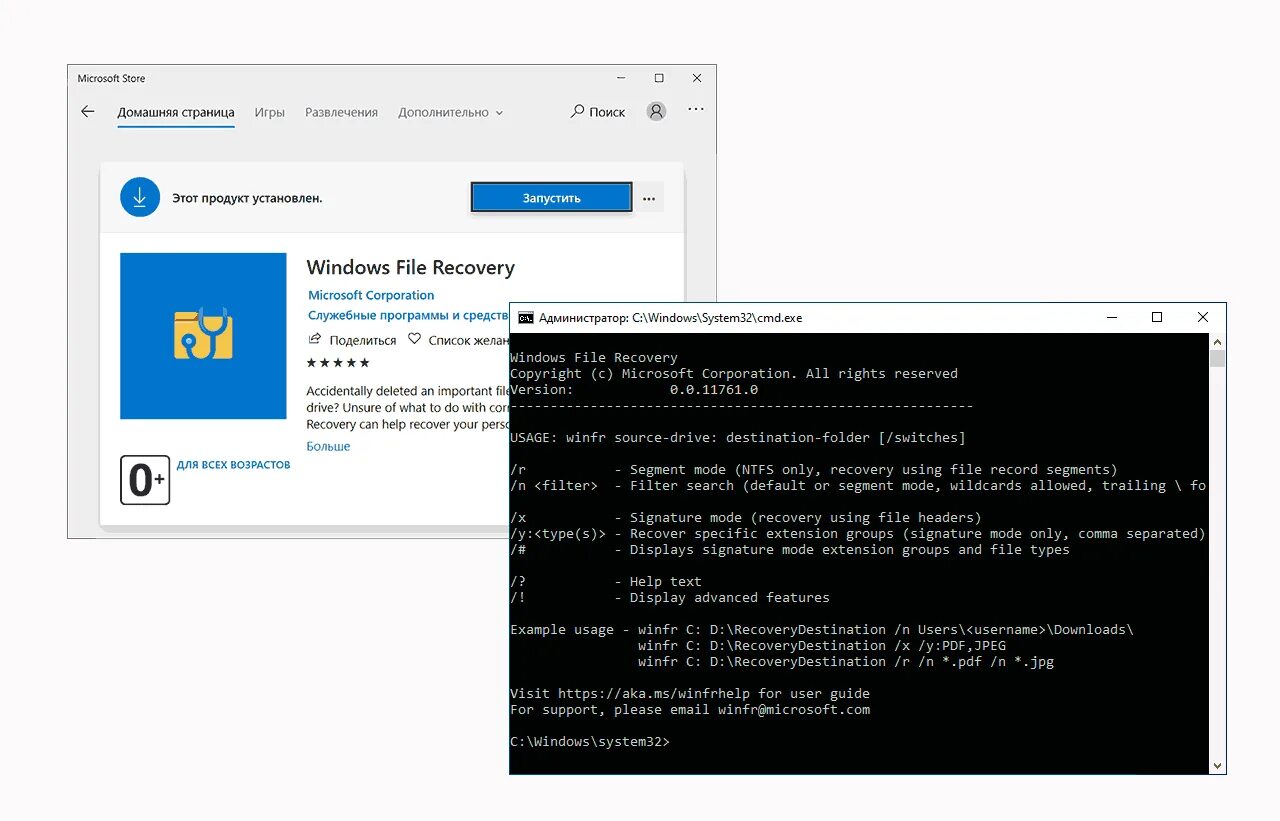1280x821 pixels.
Task: Open Microsoft Corporation publisher link
Action: click(x=371, y=295)
